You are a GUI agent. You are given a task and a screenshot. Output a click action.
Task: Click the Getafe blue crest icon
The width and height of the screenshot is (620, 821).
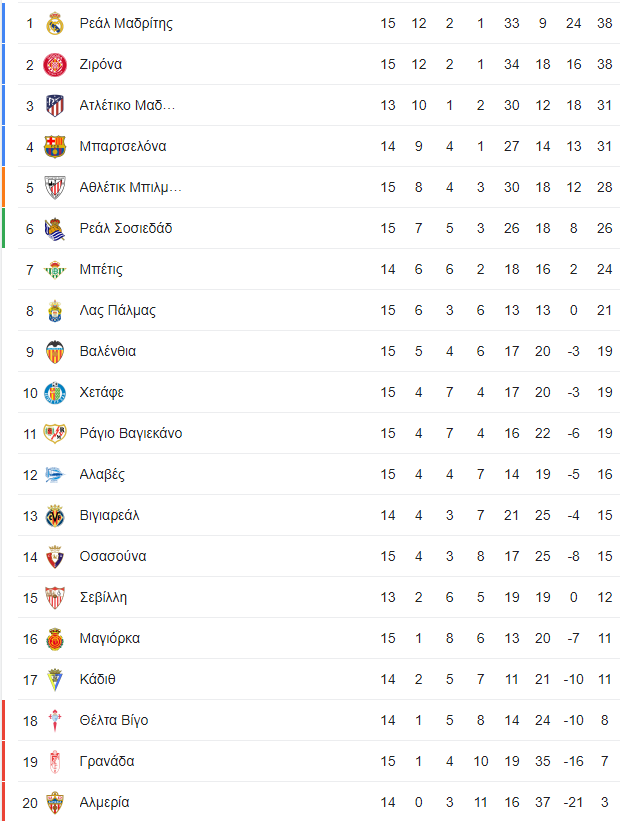(55, 393)
